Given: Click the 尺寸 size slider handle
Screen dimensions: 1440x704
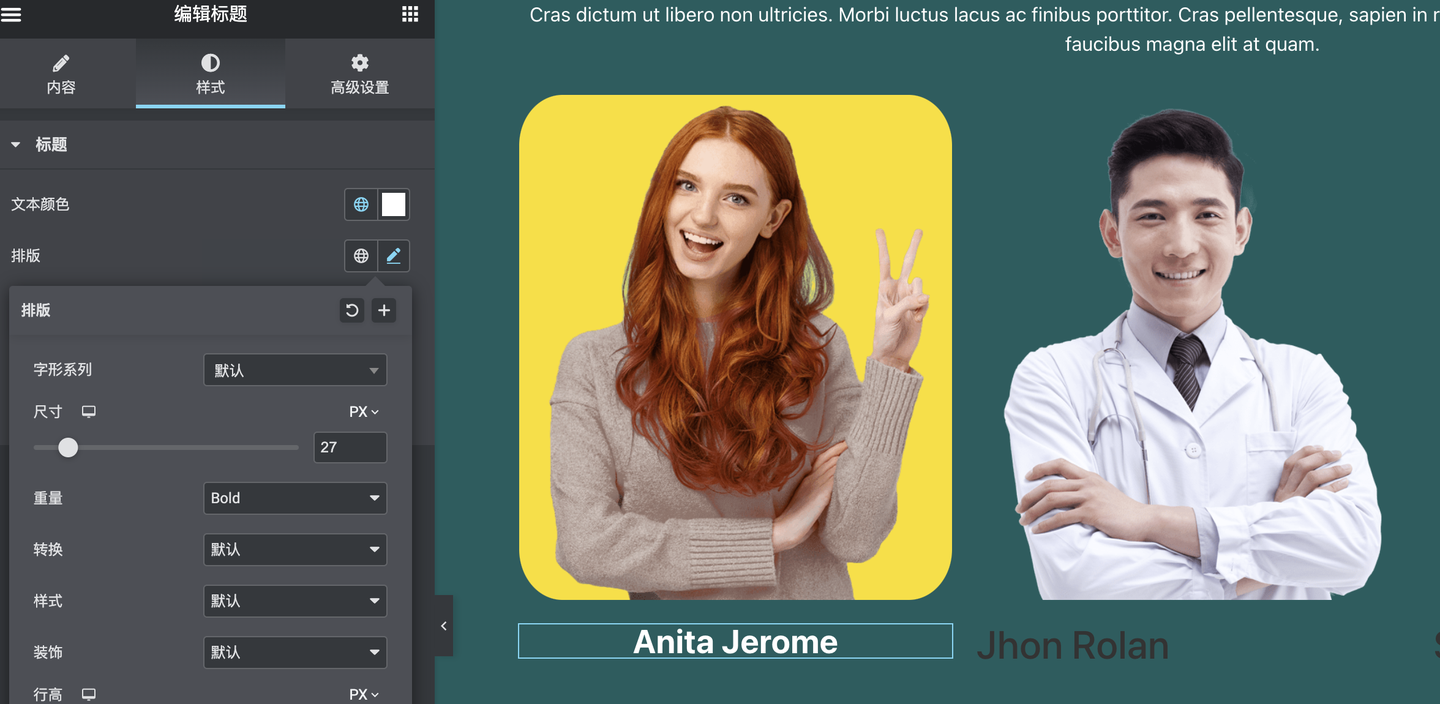Looking at the screenshot, I should pyautogui.click(x=68, y=447).
